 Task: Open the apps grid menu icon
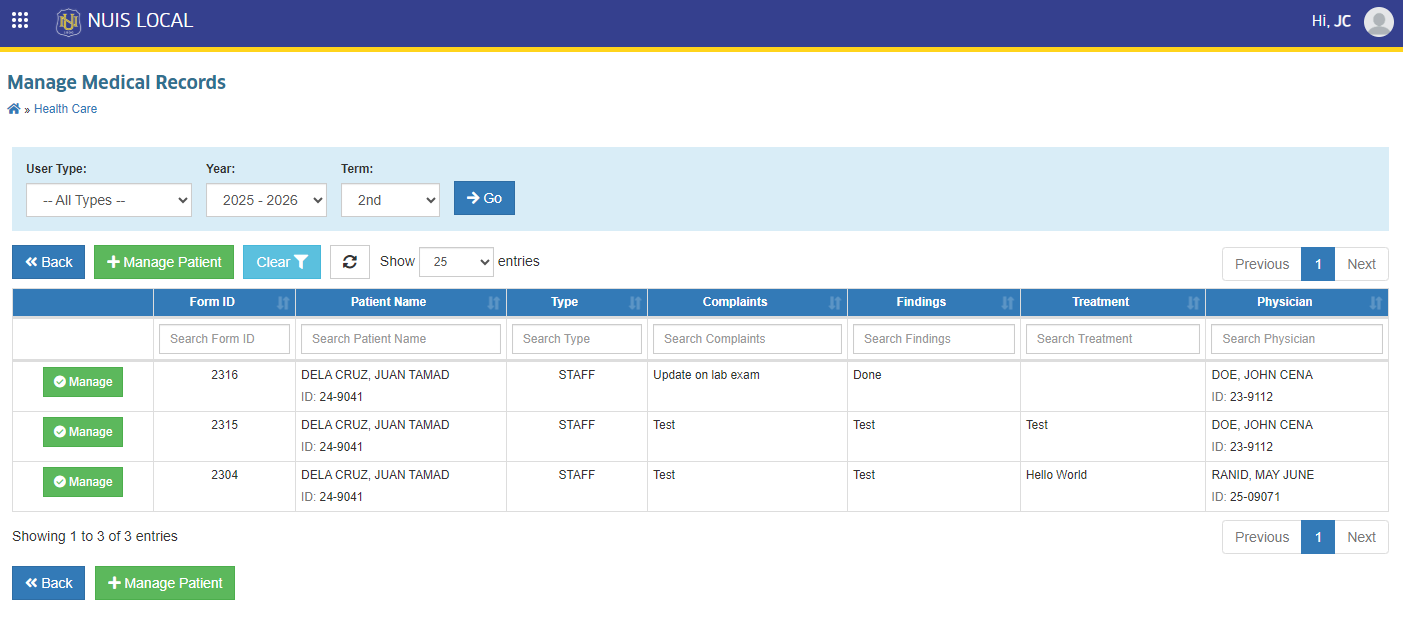click(x=20, y=20)
